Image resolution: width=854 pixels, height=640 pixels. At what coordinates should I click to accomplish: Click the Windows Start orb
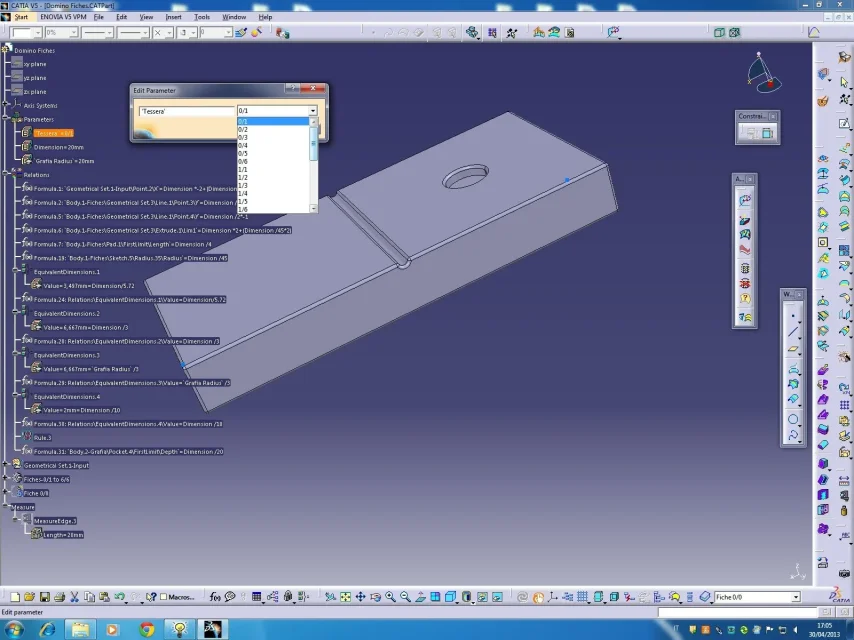click(13, 630)
